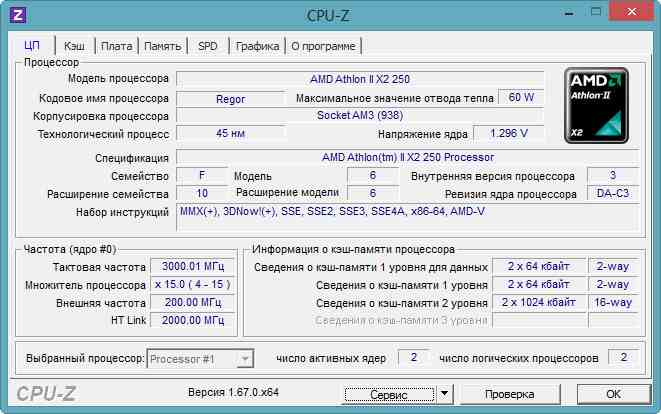Viewport: 661px width, 414px height.
Task: Click the specification field AMD Athlon(tm) II X2 250 Processor
Action: [408, 157]
